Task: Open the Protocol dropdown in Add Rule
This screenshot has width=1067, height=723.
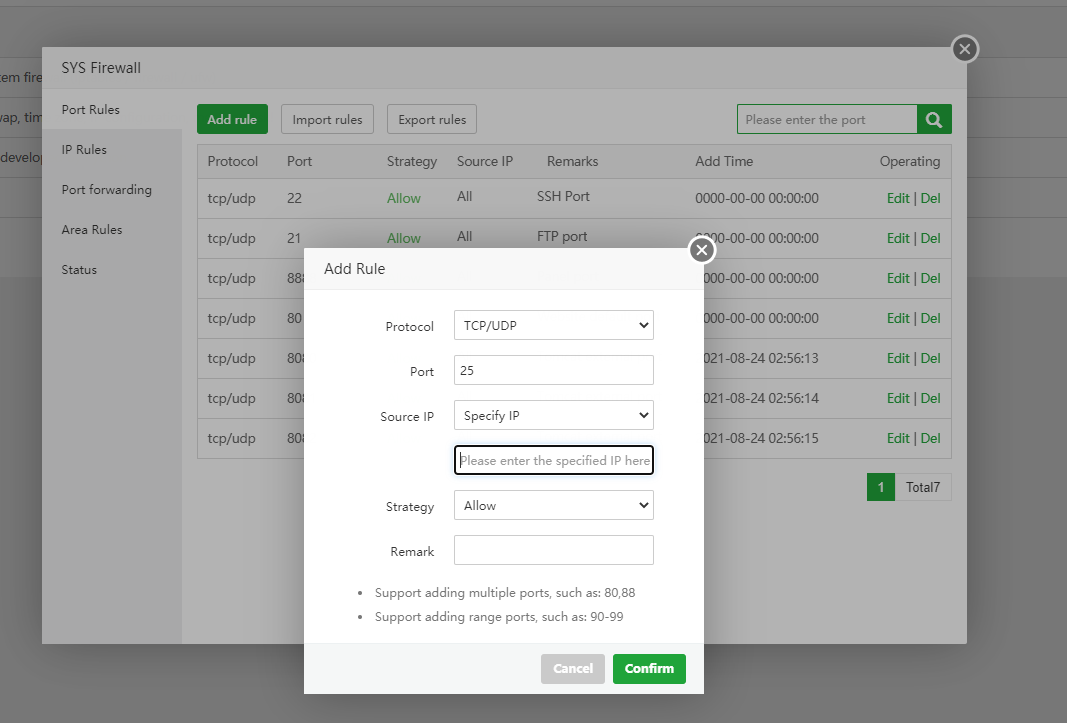Action: [x=553, y=325]
